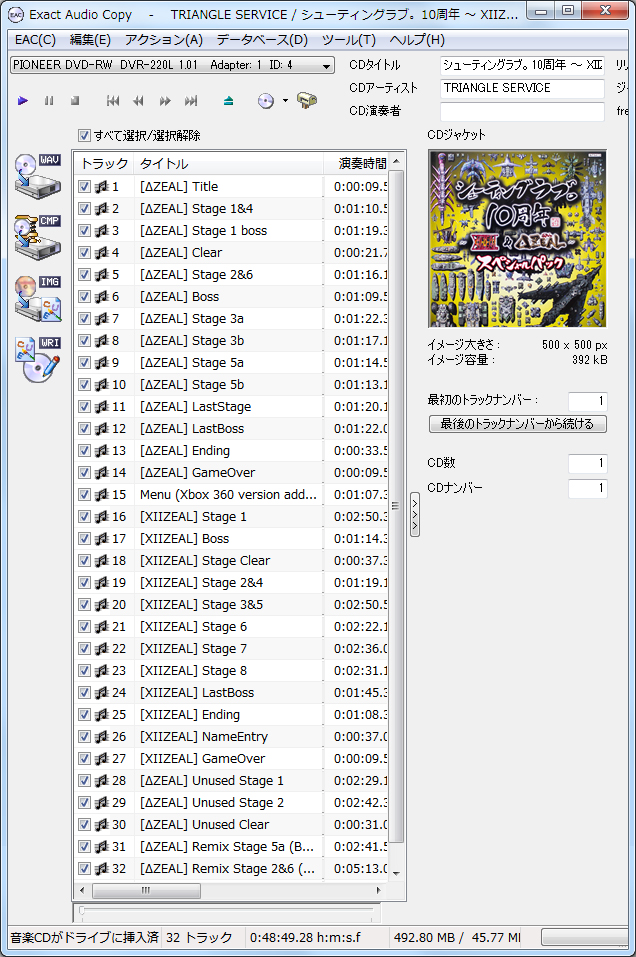
Task: Sort by タイトル column header
Action: tap(229, 164)
